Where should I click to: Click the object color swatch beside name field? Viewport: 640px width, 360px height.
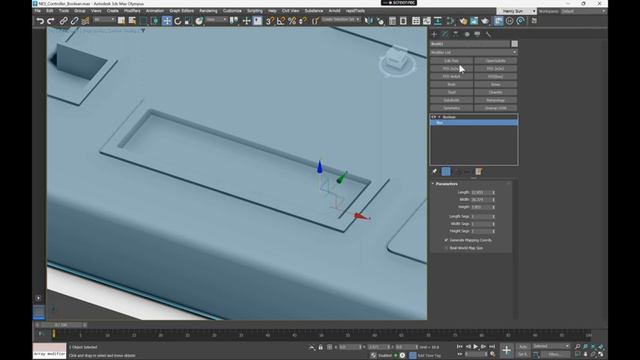click(514, 44)
